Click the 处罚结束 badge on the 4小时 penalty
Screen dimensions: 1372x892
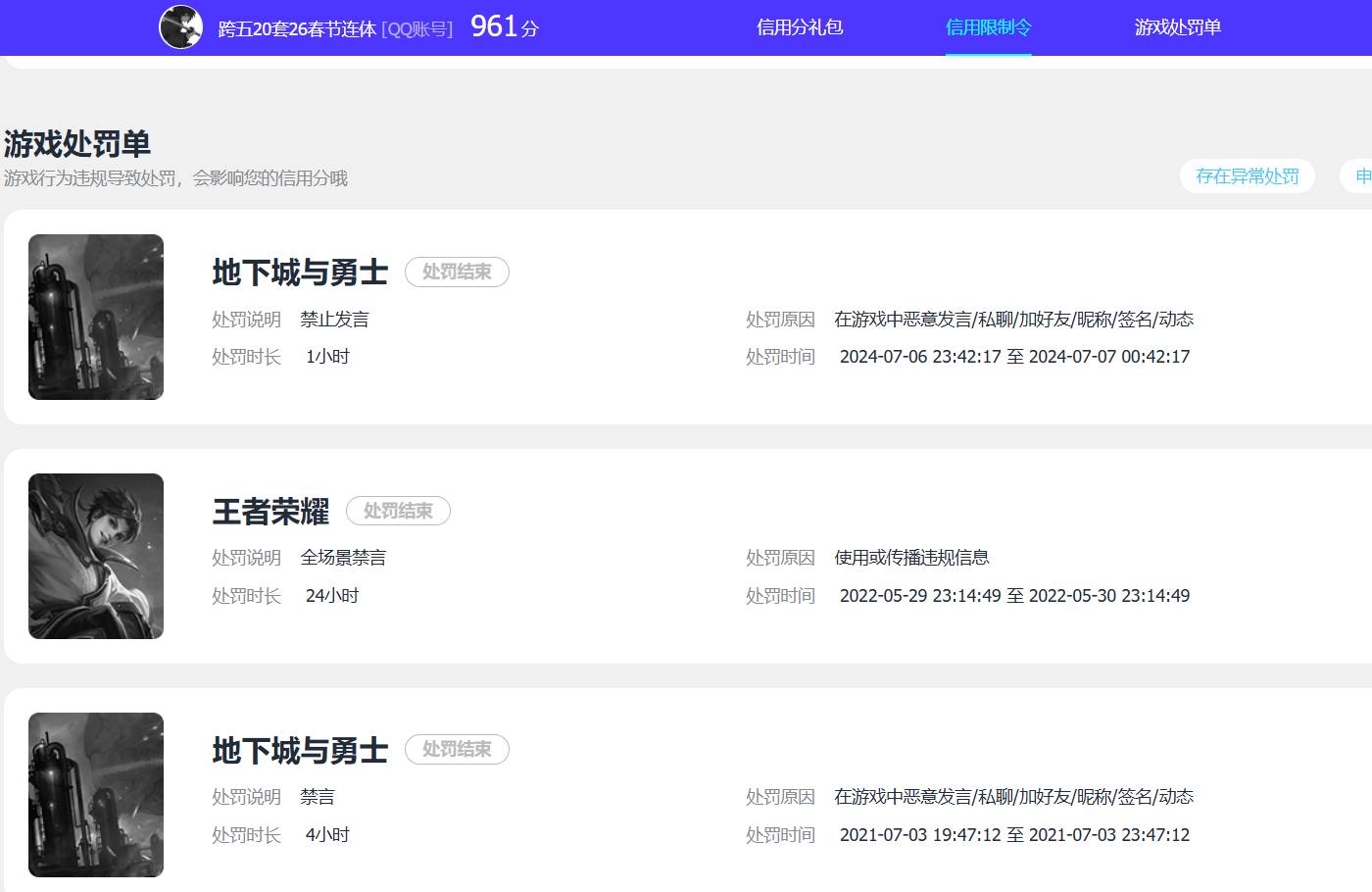(457, 749)
